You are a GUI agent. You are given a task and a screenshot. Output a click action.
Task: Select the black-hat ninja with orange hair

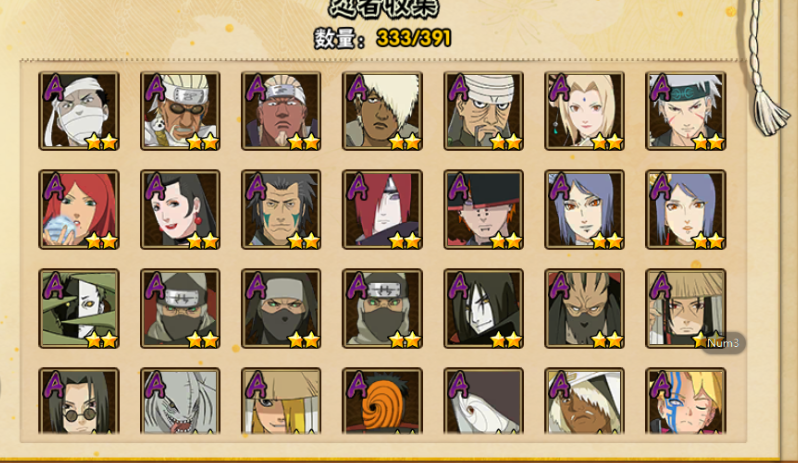(x=483, y=210)
